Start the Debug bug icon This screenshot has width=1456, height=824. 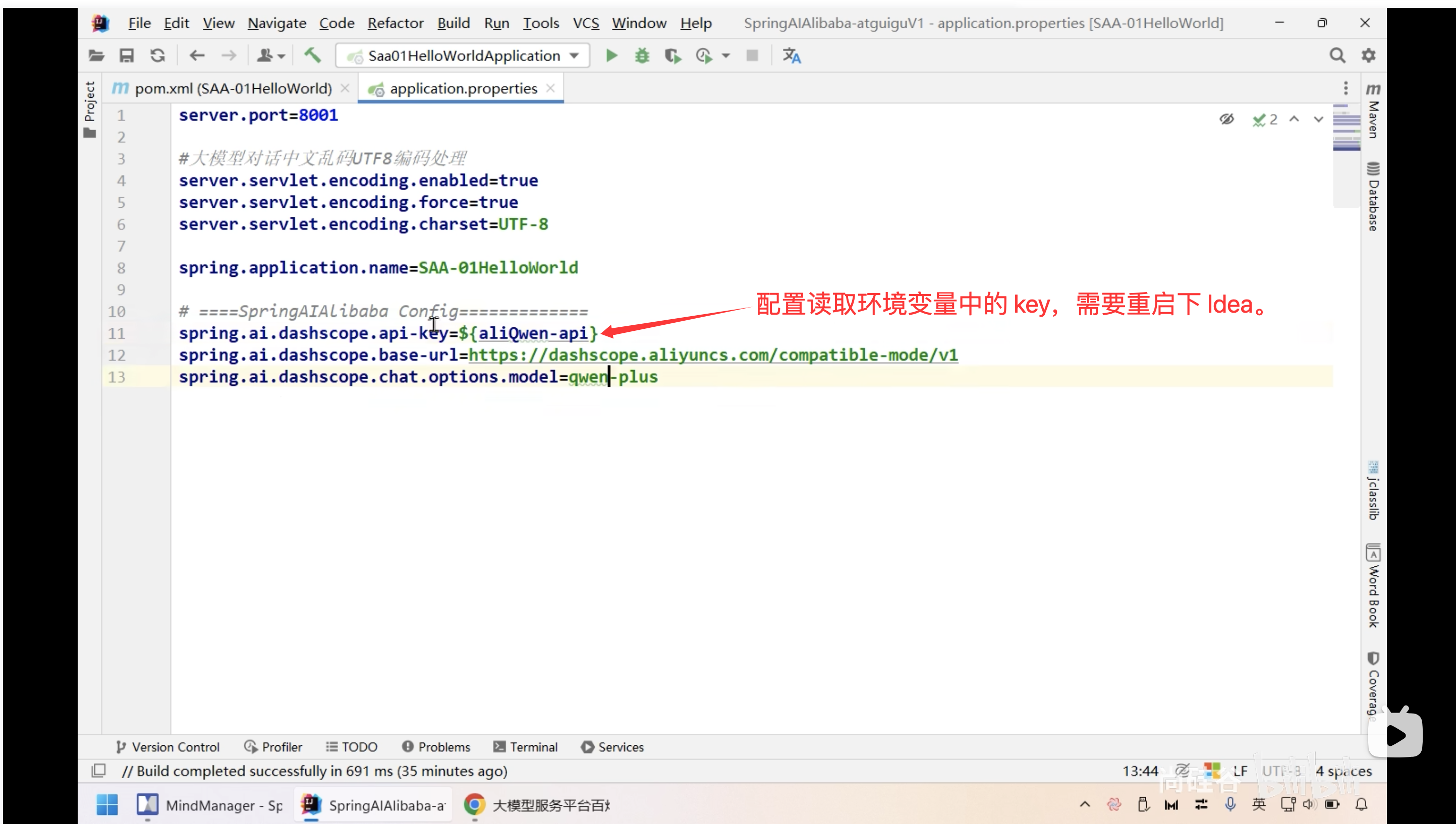pos(642,55)
